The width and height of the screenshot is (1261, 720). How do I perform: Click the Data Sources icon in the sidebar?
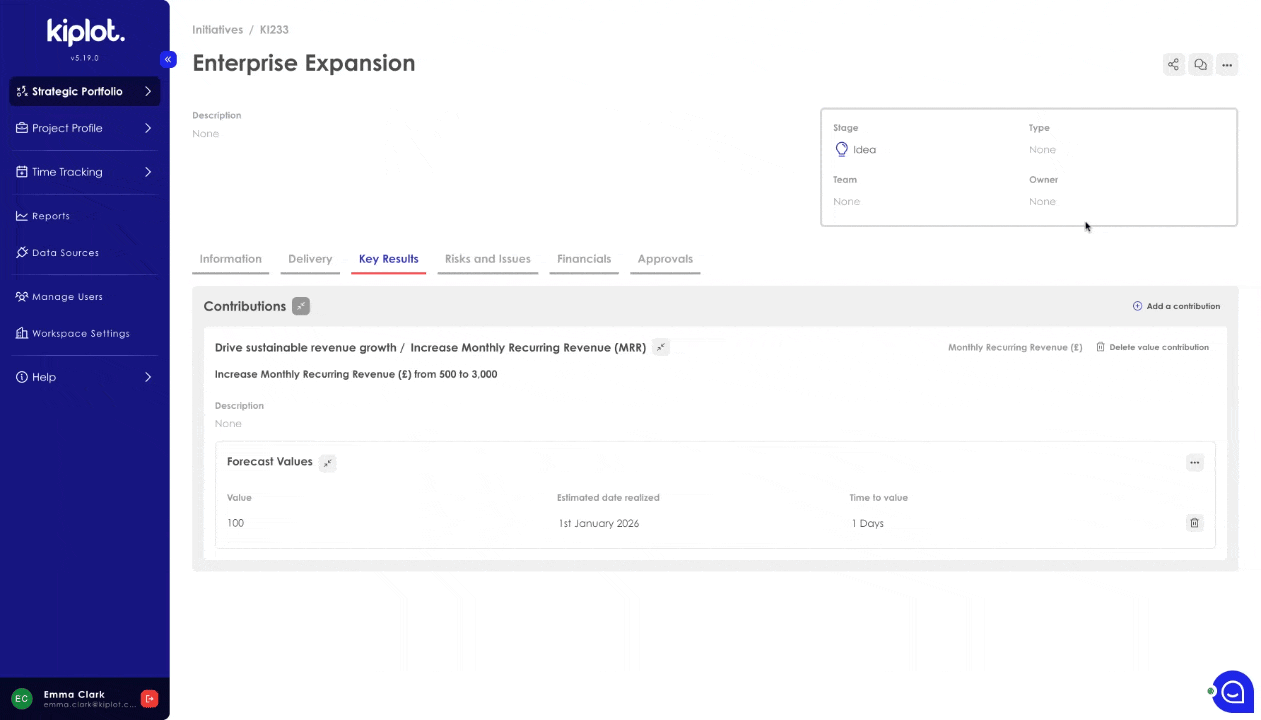click(20, 252)
